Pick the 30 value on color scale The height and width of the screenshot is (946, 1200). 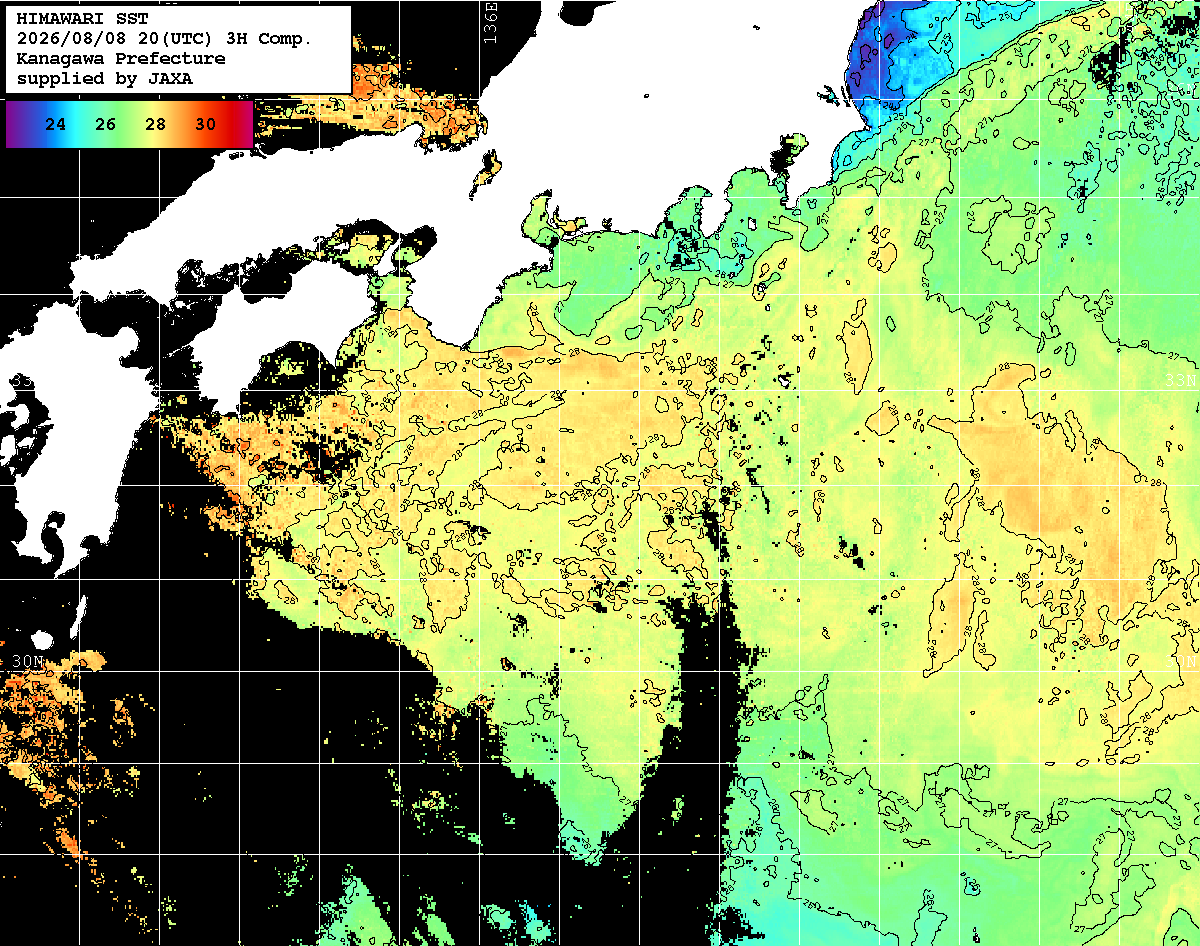pos(206,124)
